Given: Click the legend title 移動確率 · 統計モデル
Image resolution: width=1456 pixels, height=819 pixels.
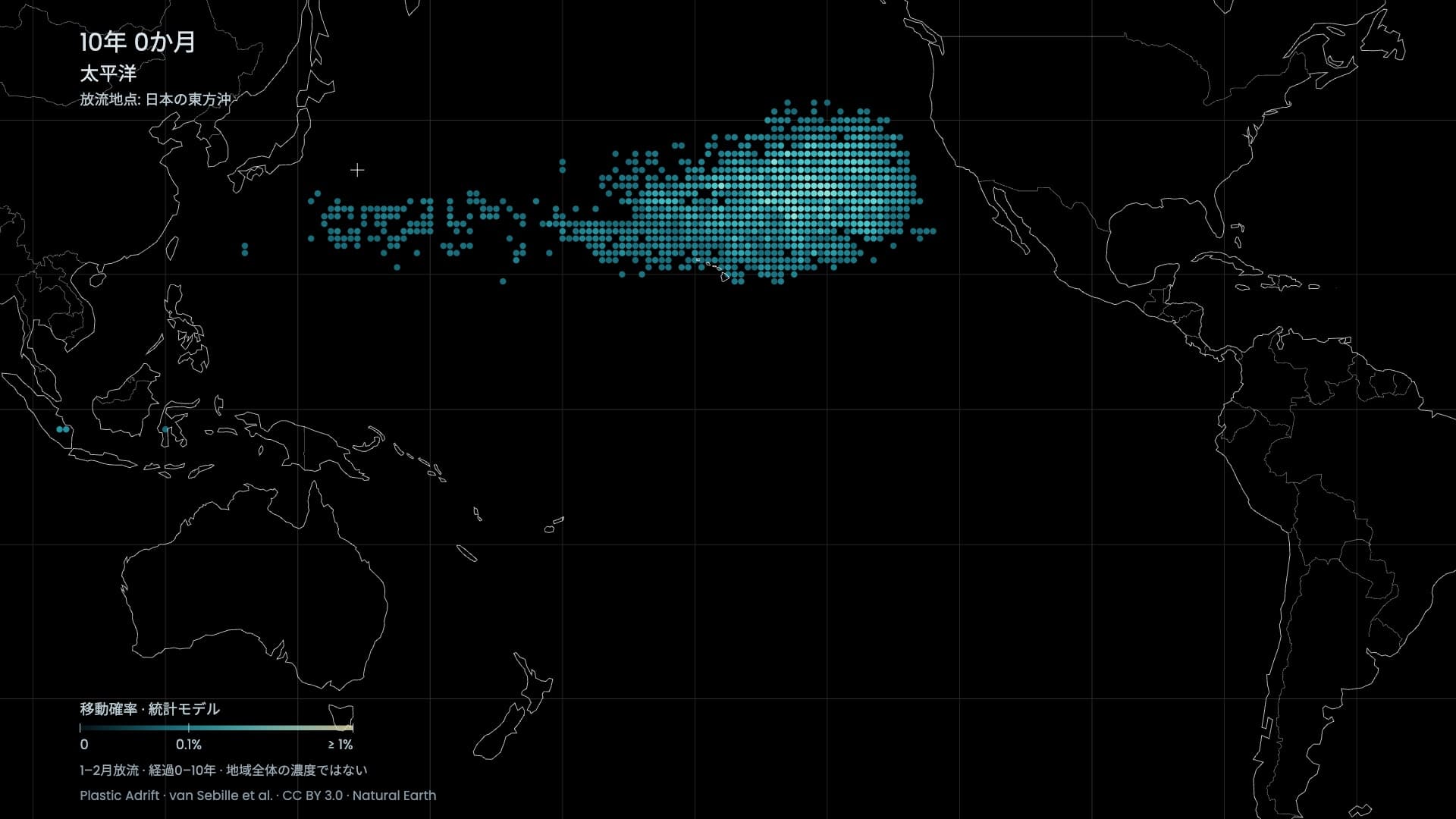Looking at the screenshot, I should point(149,709).
